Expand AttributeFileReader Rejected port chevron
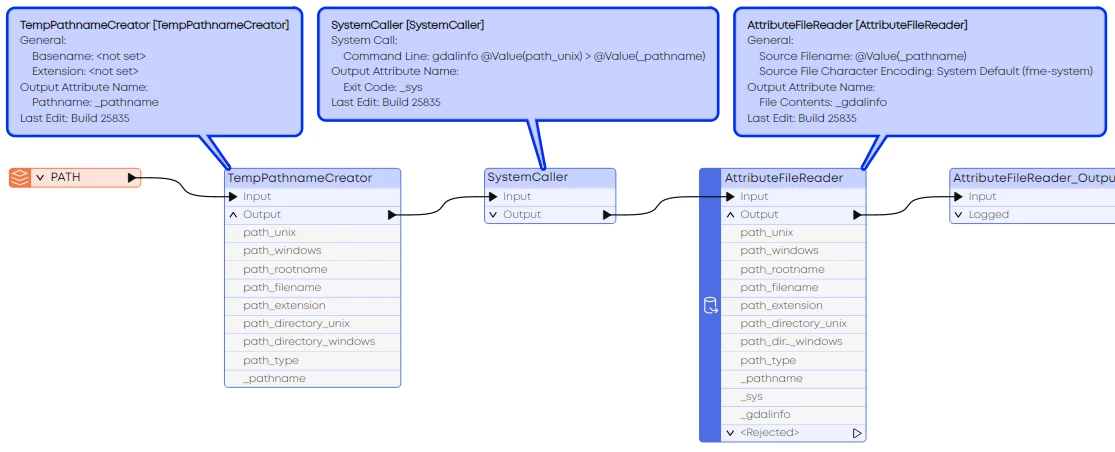Viewport: 1115px width, 452px height. coord(730,433)
